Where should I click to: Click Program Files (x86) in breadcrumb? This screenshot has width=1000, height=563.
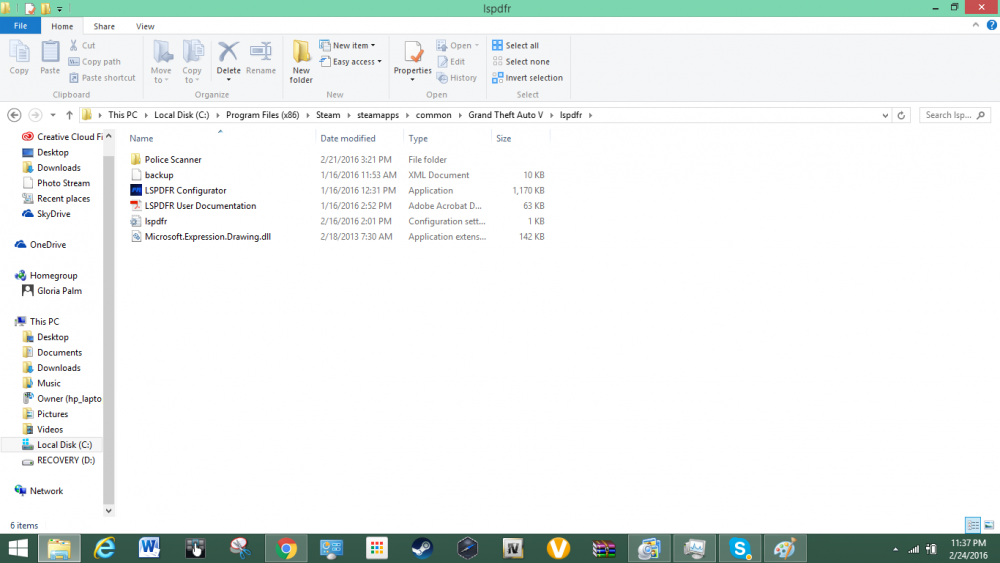[262, 115]
